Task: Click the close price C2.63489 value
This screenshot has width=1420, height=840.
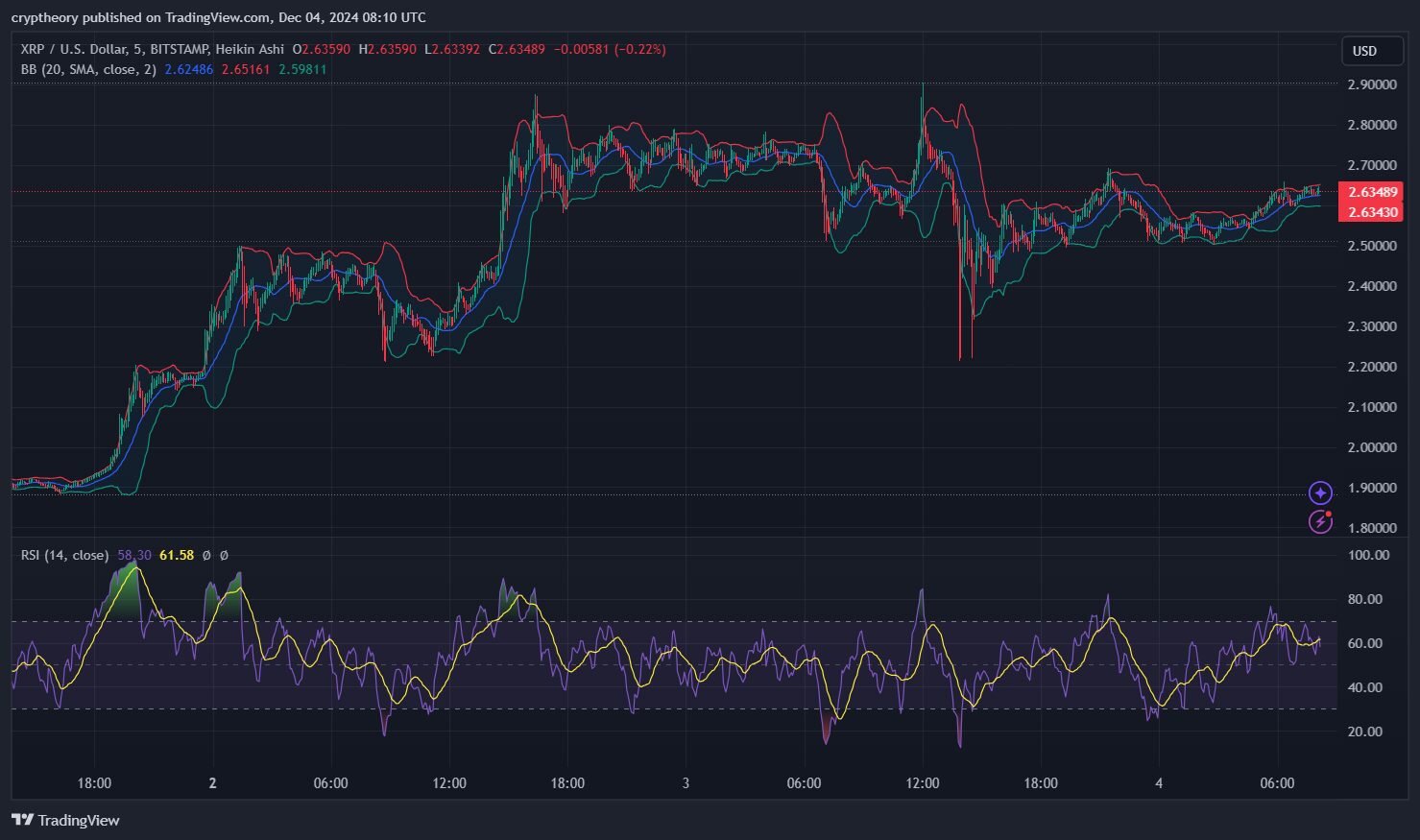Action: click(x=517, y=49)
